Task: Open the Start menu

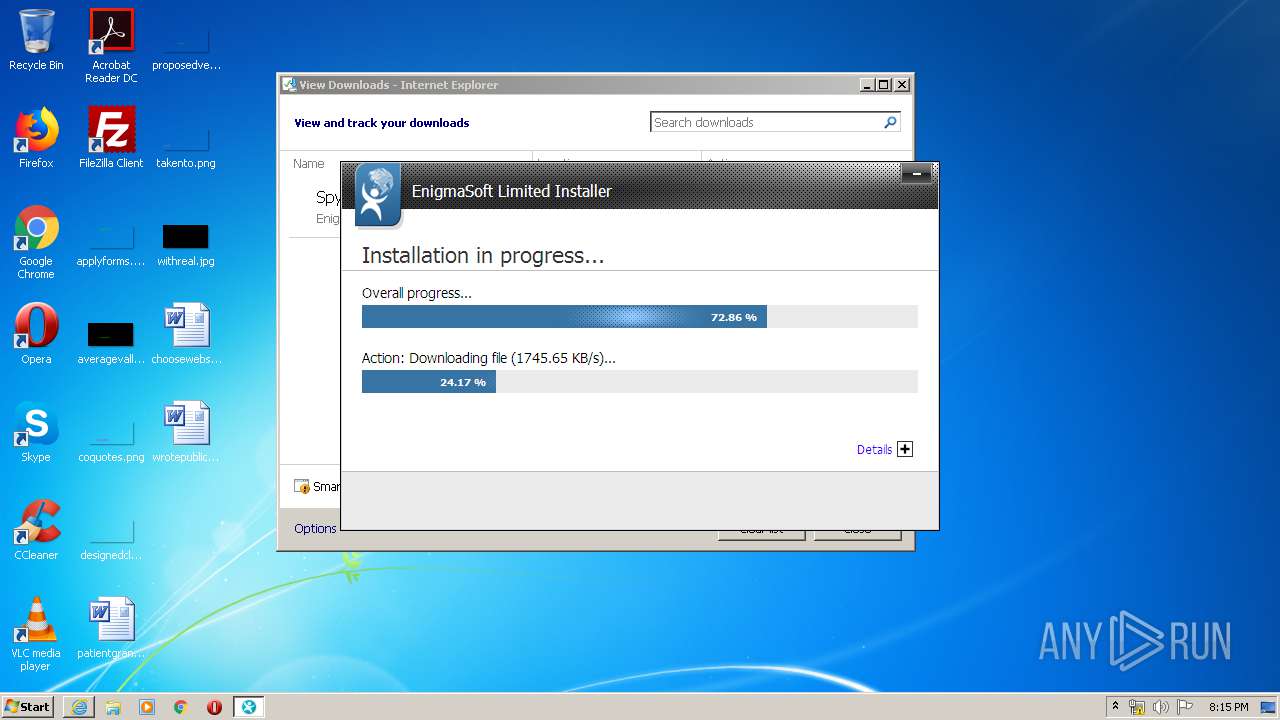Action: click(x=28, y=707)
